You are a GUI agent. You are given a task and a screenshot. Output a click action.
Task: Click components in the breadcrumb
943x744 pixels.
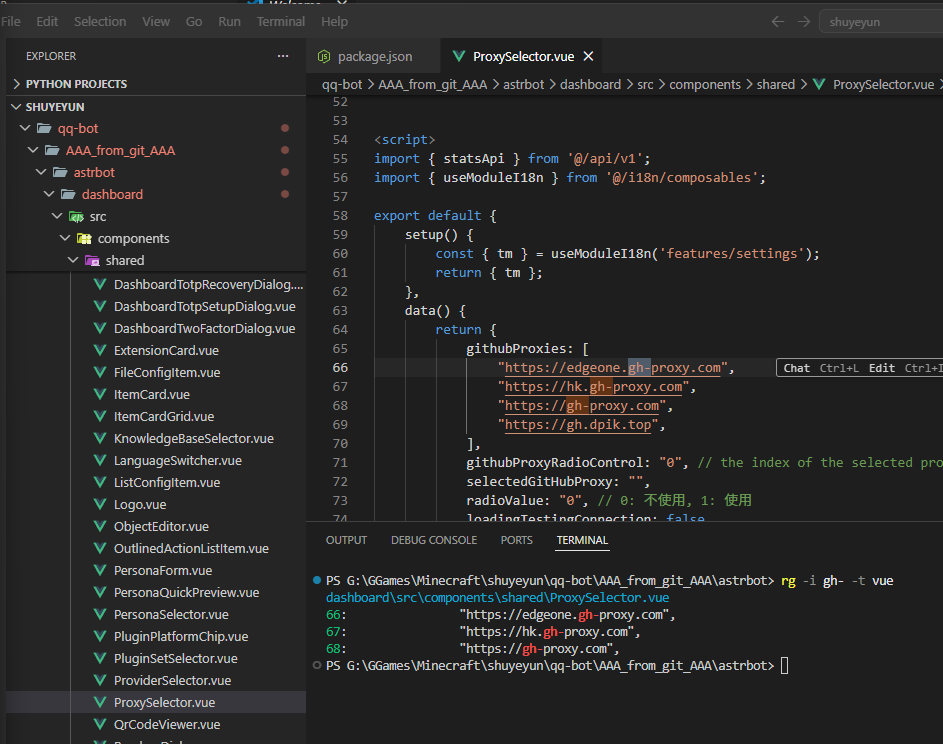pos(705,85)
